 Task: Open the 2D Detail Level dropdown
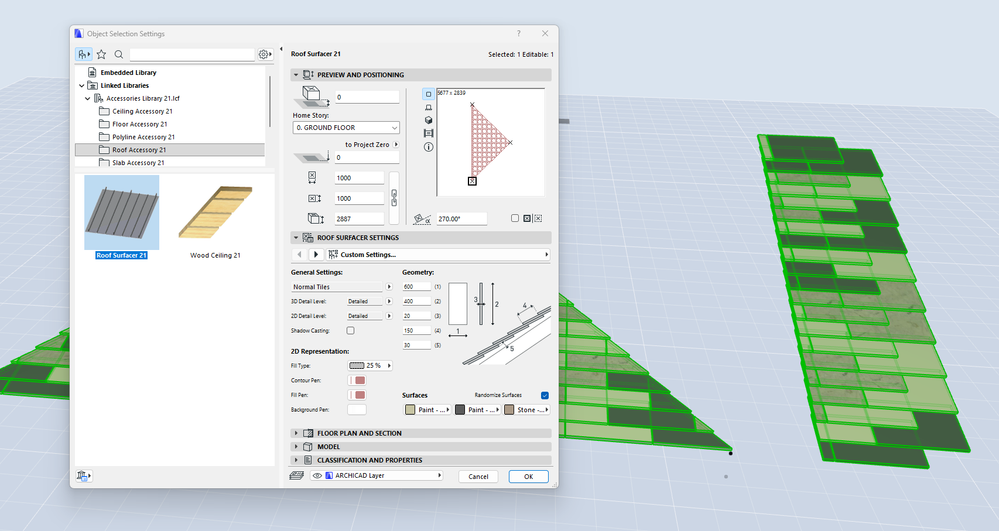coord(389,316)
